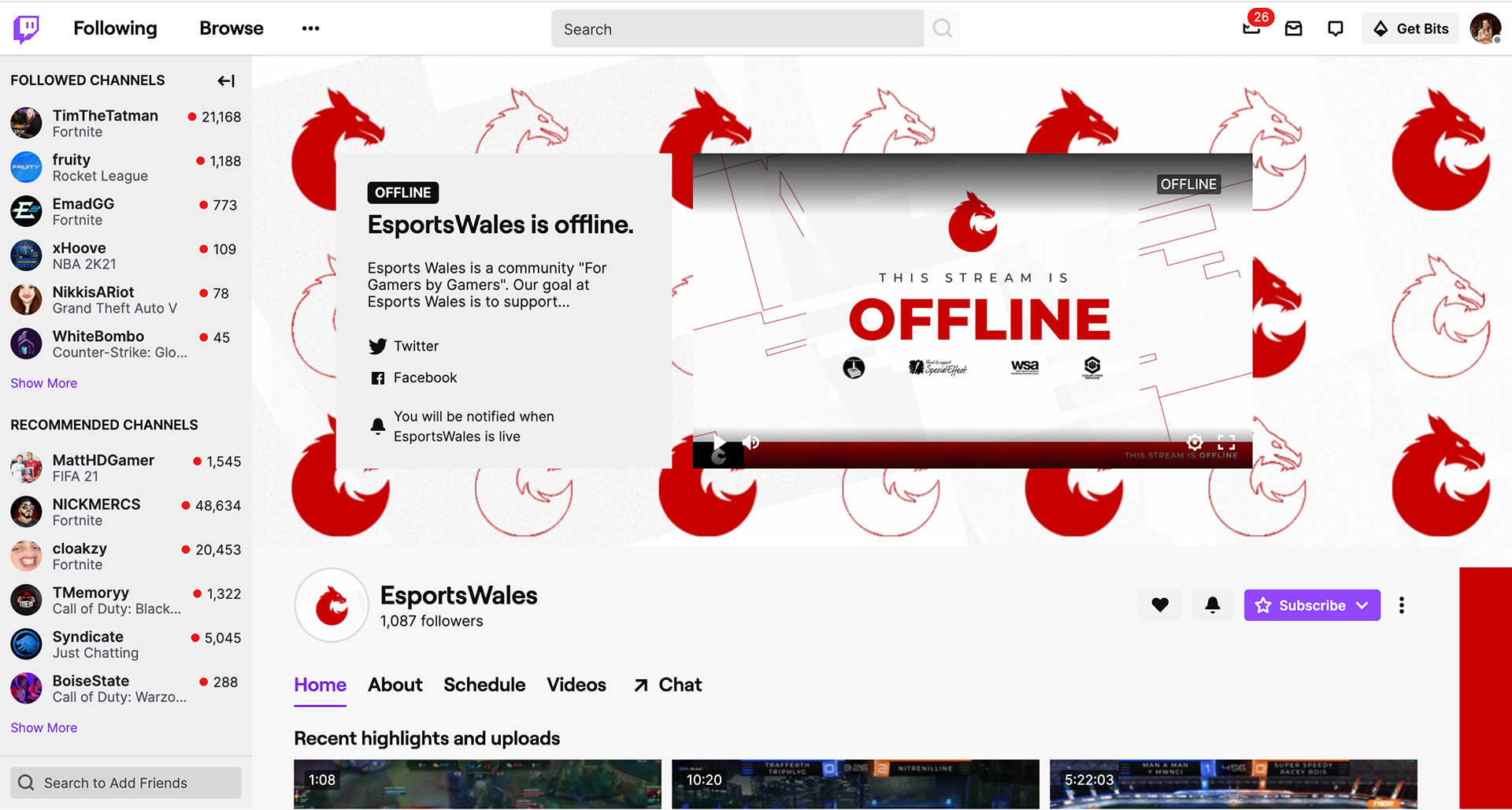Open the 10:20 highlight video thumbnail

855,784
